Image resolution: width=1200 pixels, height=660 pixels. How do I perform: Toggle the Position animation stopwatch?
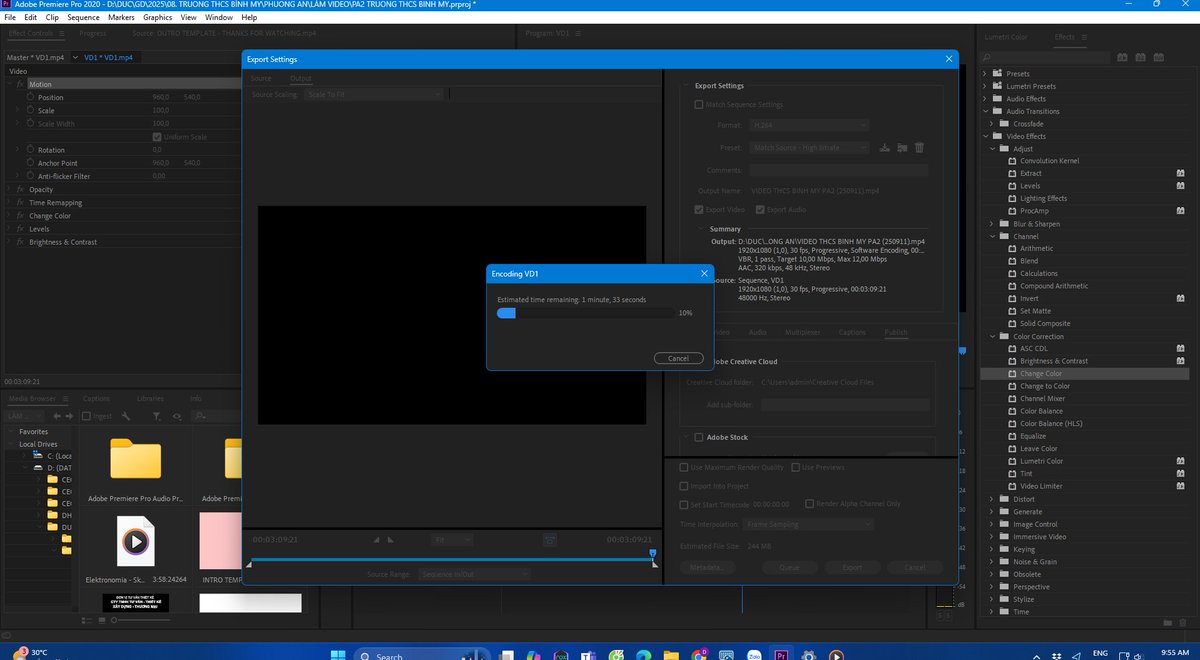(30, 97)
